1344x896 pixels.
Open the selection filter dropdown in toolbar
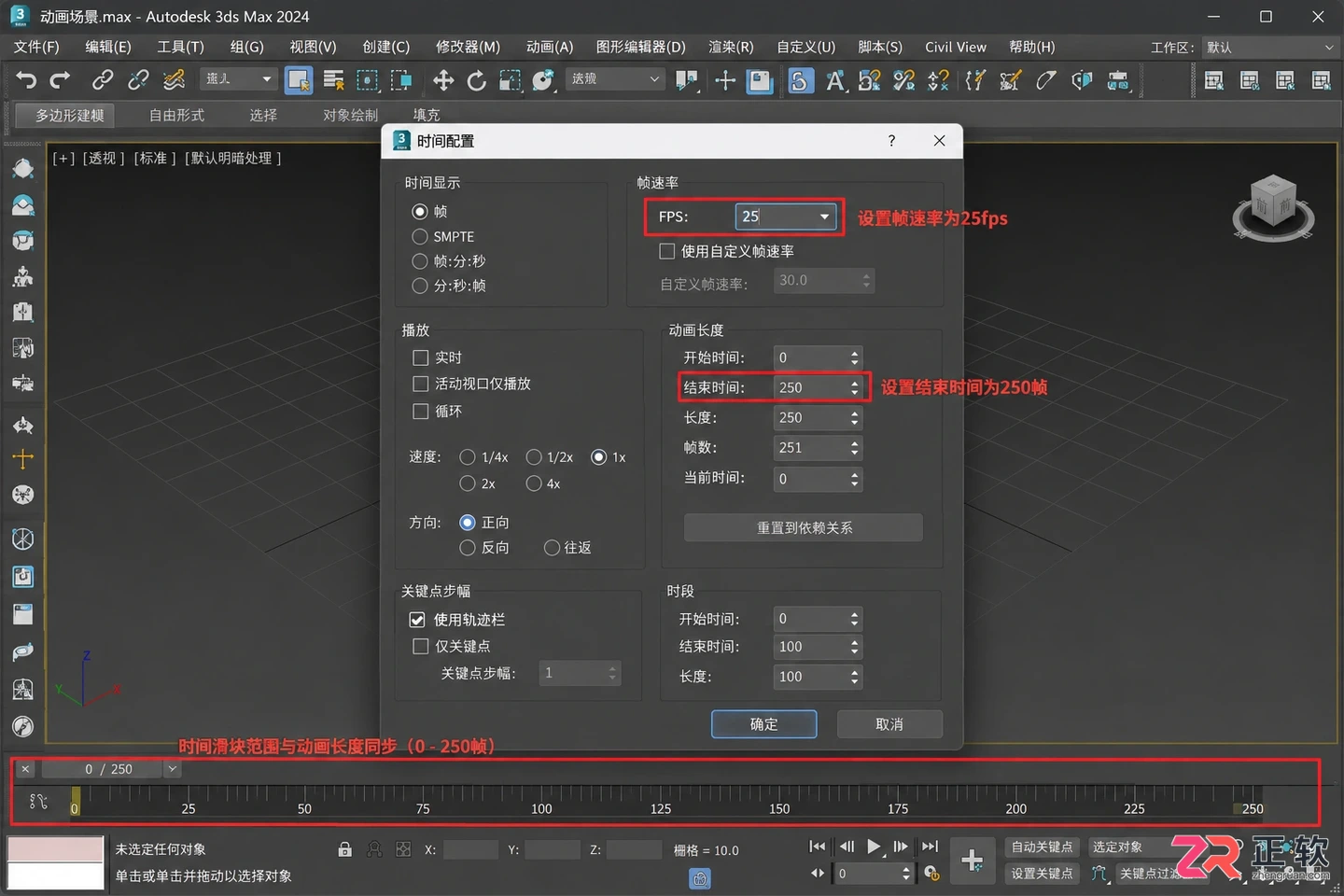[239, 79]
